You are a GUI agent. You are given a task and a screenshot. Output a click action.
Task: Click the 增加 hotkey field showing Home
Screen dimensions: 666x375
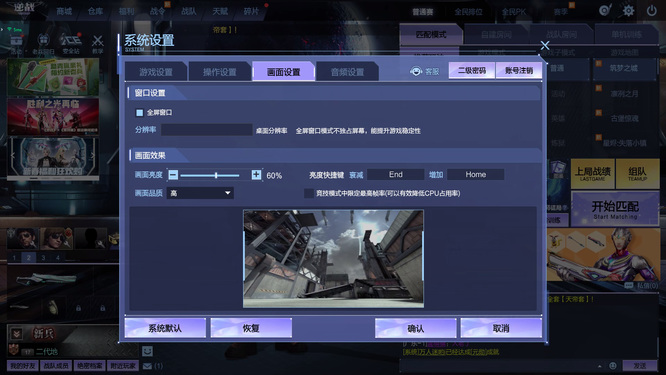click(x=476, y=175)
